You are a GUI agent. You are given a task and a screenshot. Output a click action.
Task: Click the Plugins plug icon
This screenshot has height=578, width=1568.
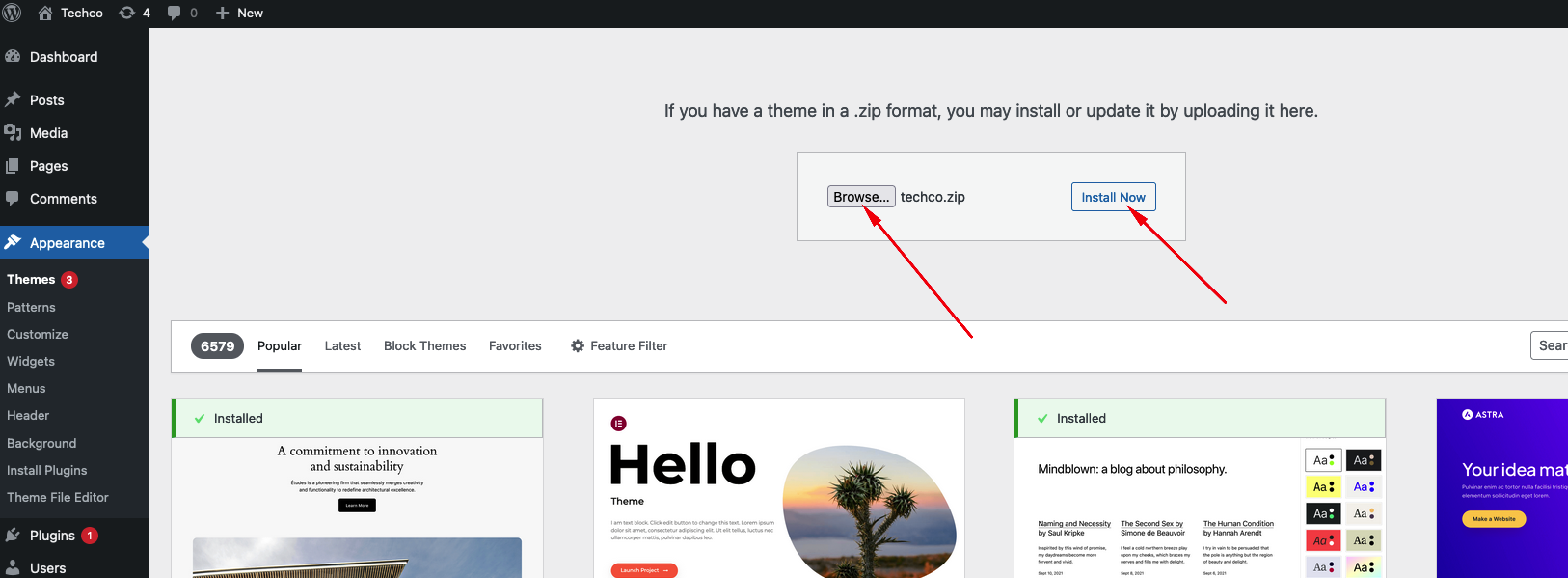coord(13,536)
